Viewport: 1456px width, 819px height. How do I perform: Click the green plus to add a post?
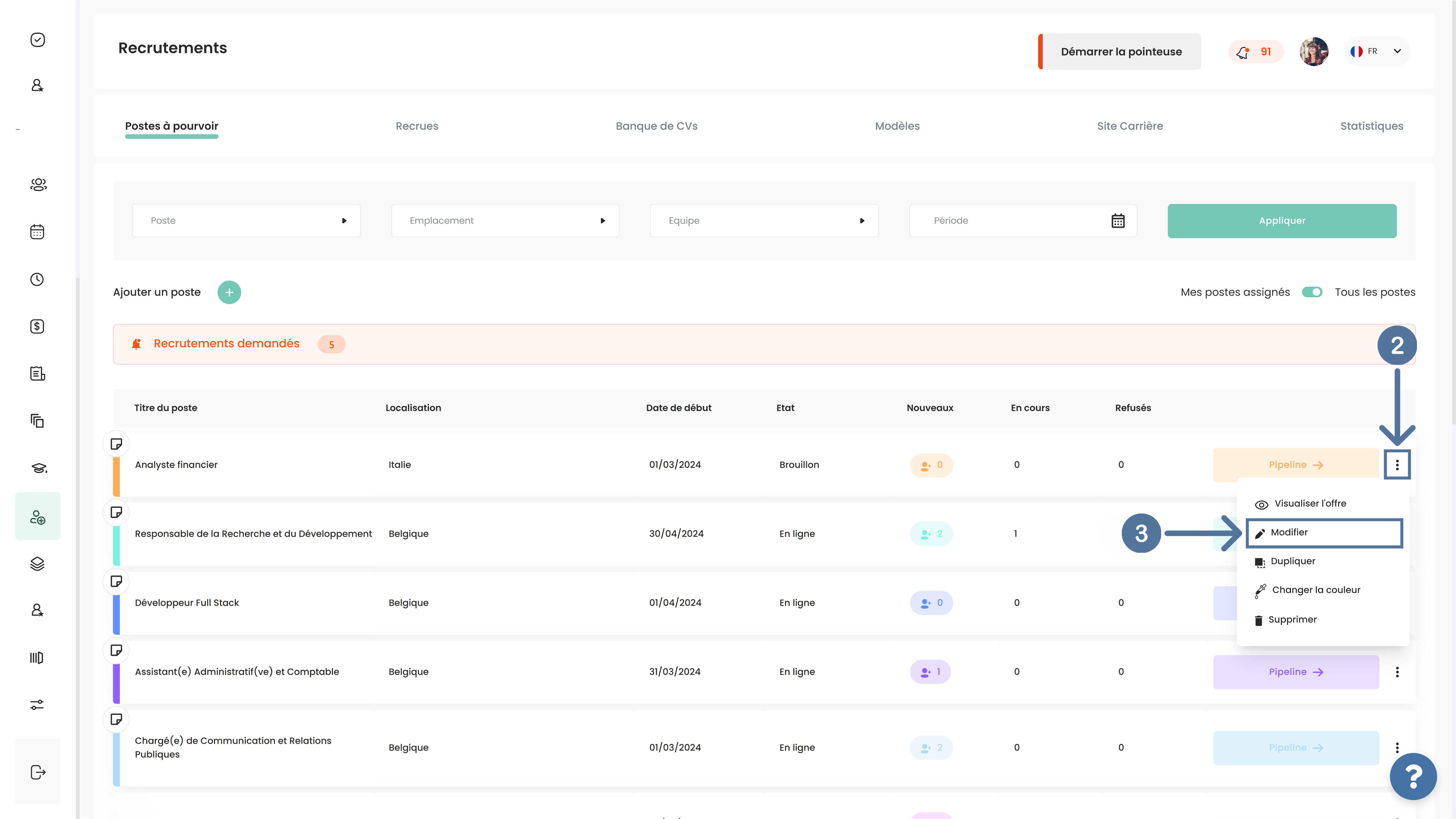tap(230, 292)
